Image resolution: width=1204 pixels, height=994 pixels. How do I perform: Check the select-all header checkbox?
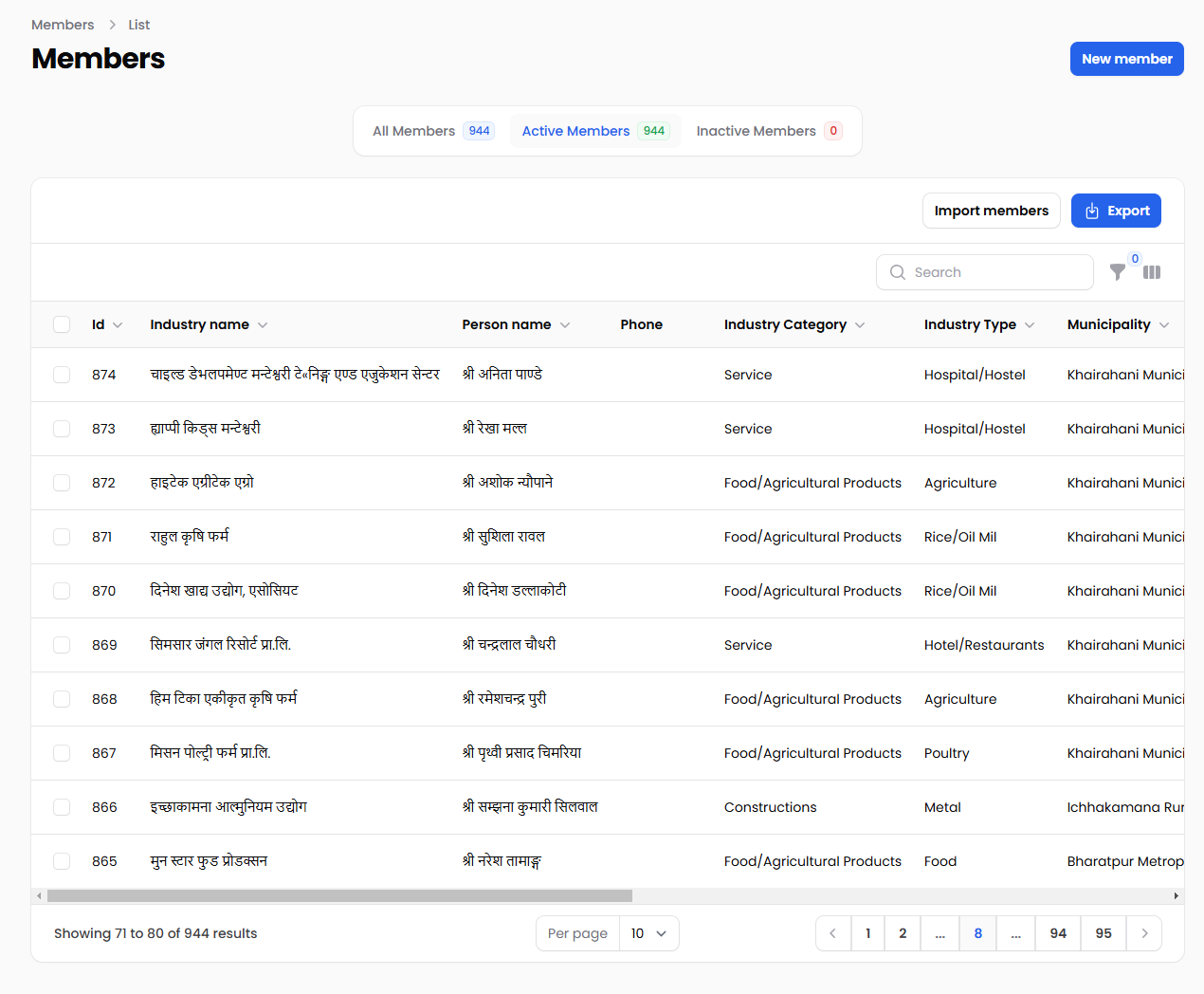tap(62, 324)
